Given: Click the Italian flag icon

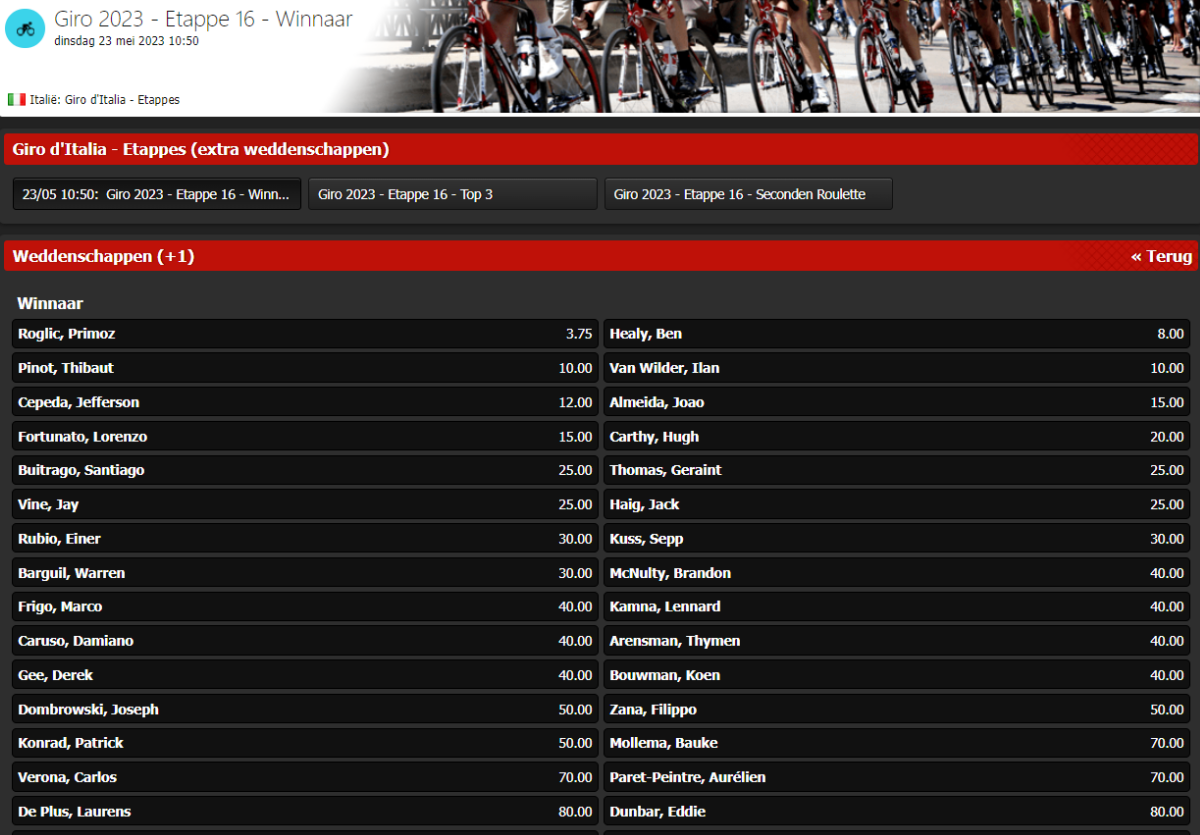Looking at the screenshot, I should [x=17, y=99].
